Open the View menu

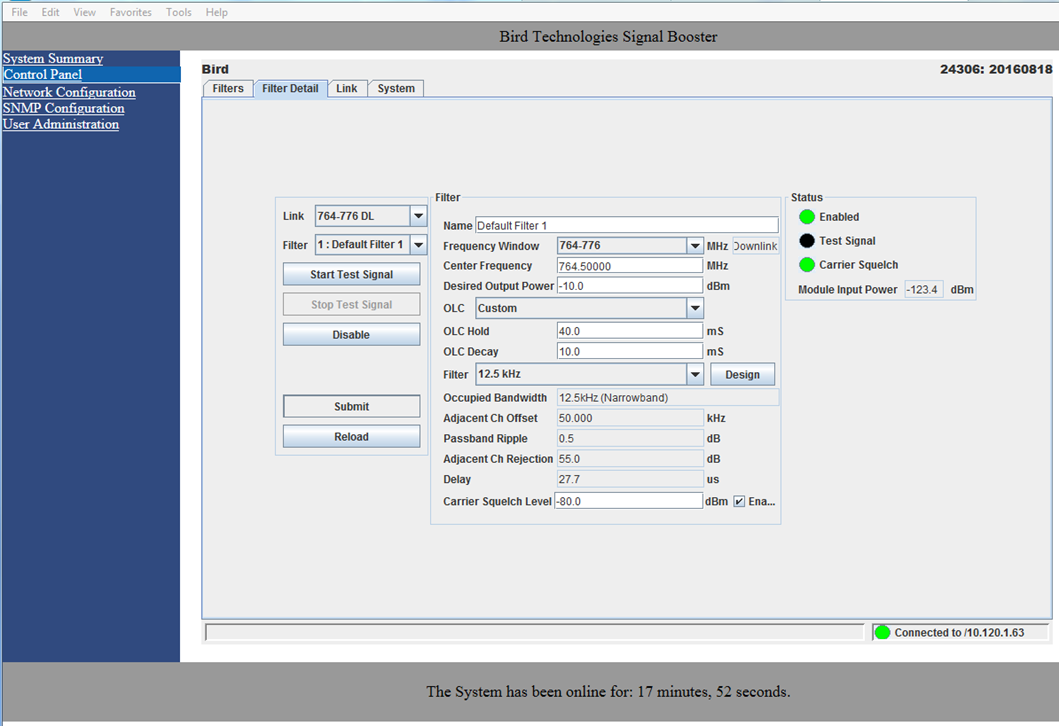84,12
